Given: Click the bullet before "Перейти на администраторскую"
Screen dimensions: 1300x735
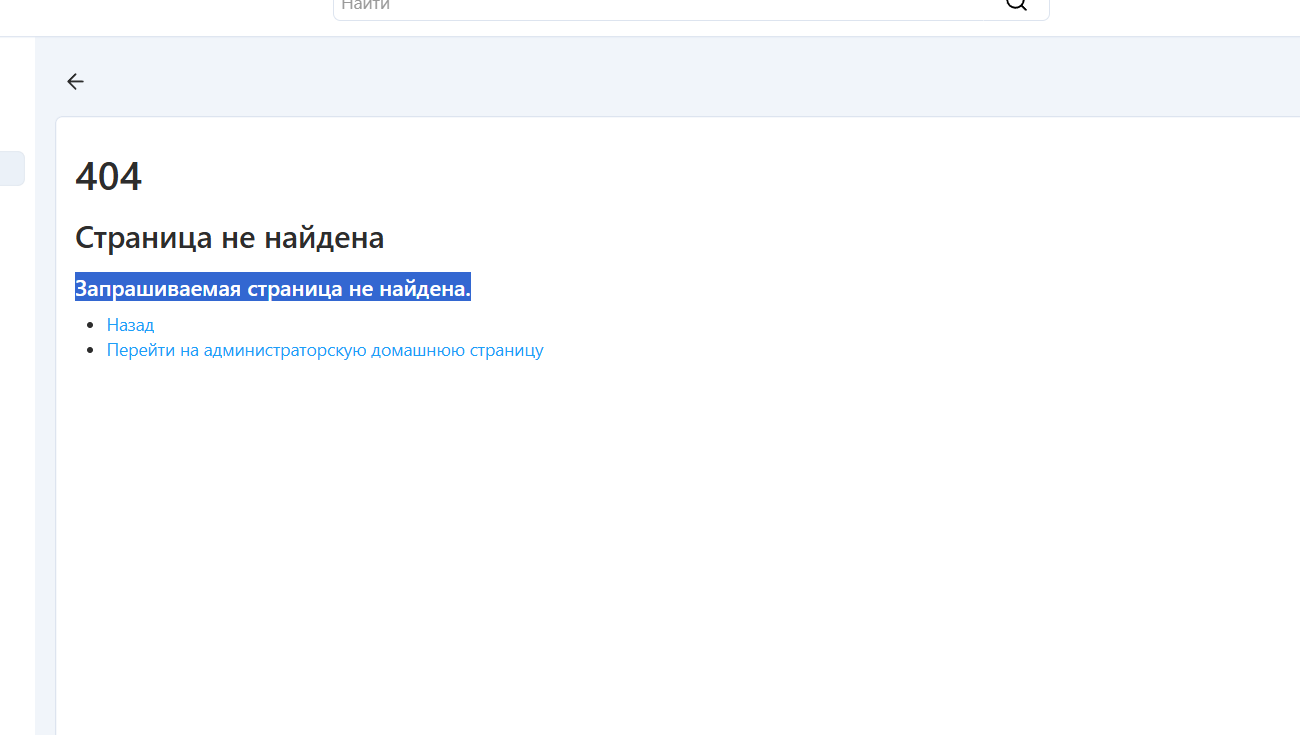Looking at the screenshot, I should tap(90, 350).
